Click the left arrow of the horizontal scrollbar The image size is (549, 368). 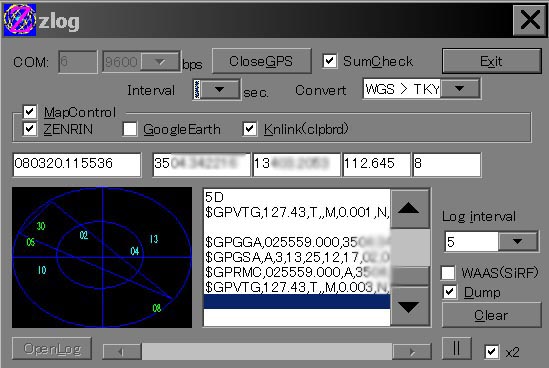122,352
